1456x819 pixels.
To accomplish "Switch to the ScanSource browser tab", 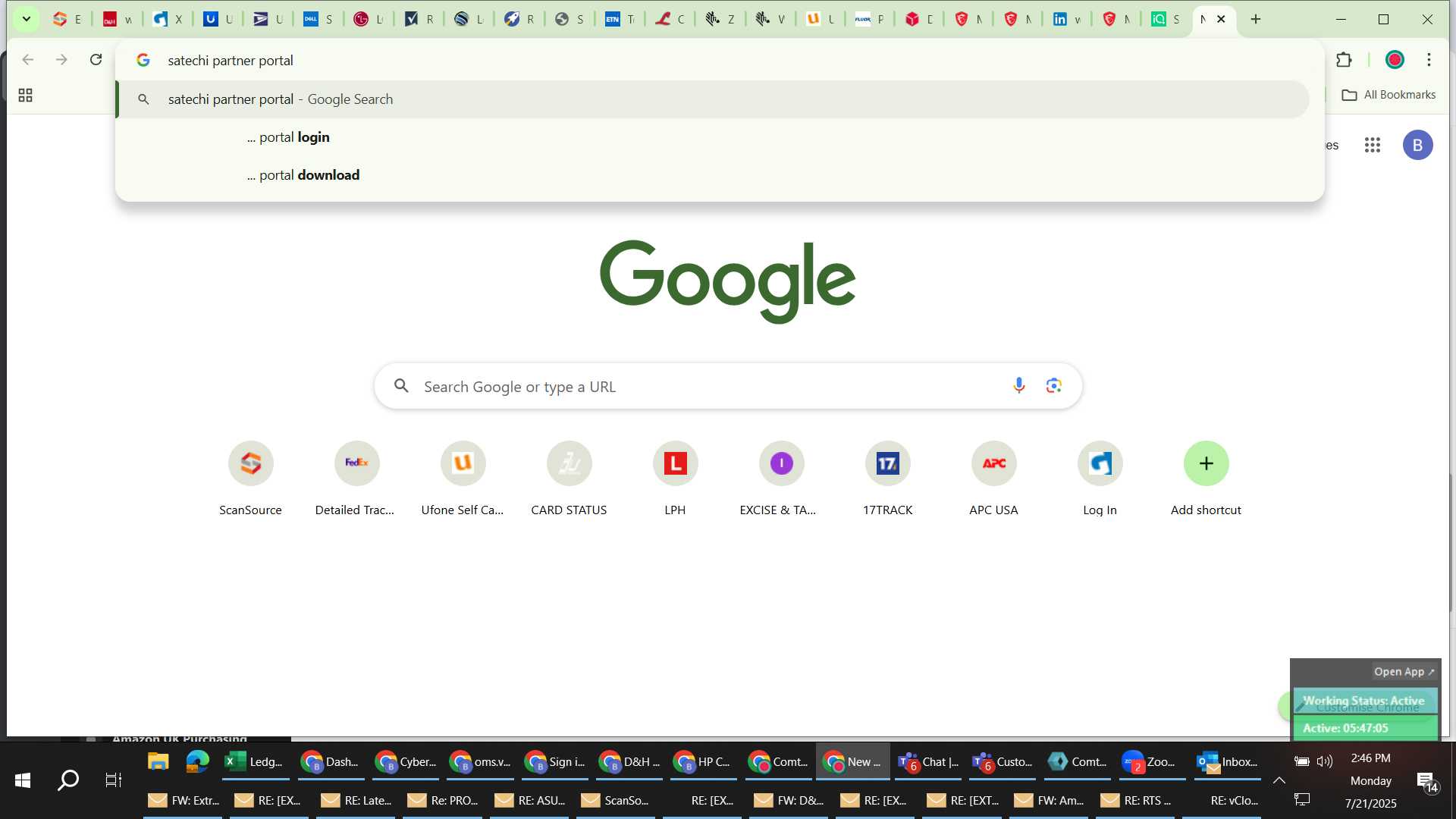I will tap(67, 19).
